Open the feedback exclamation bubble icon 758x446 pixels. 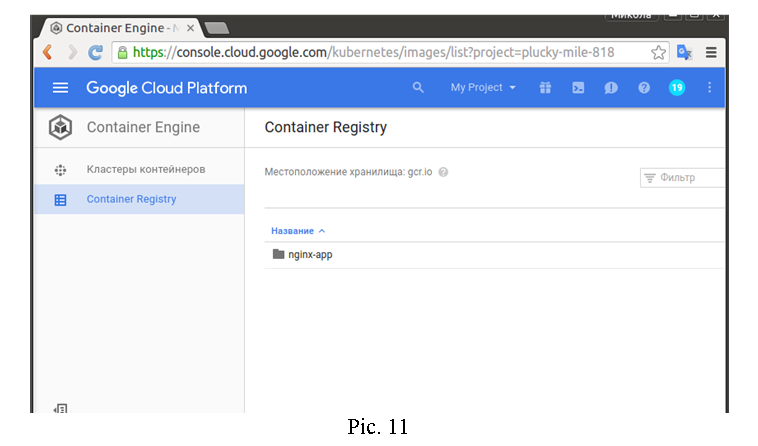point(611,88)
